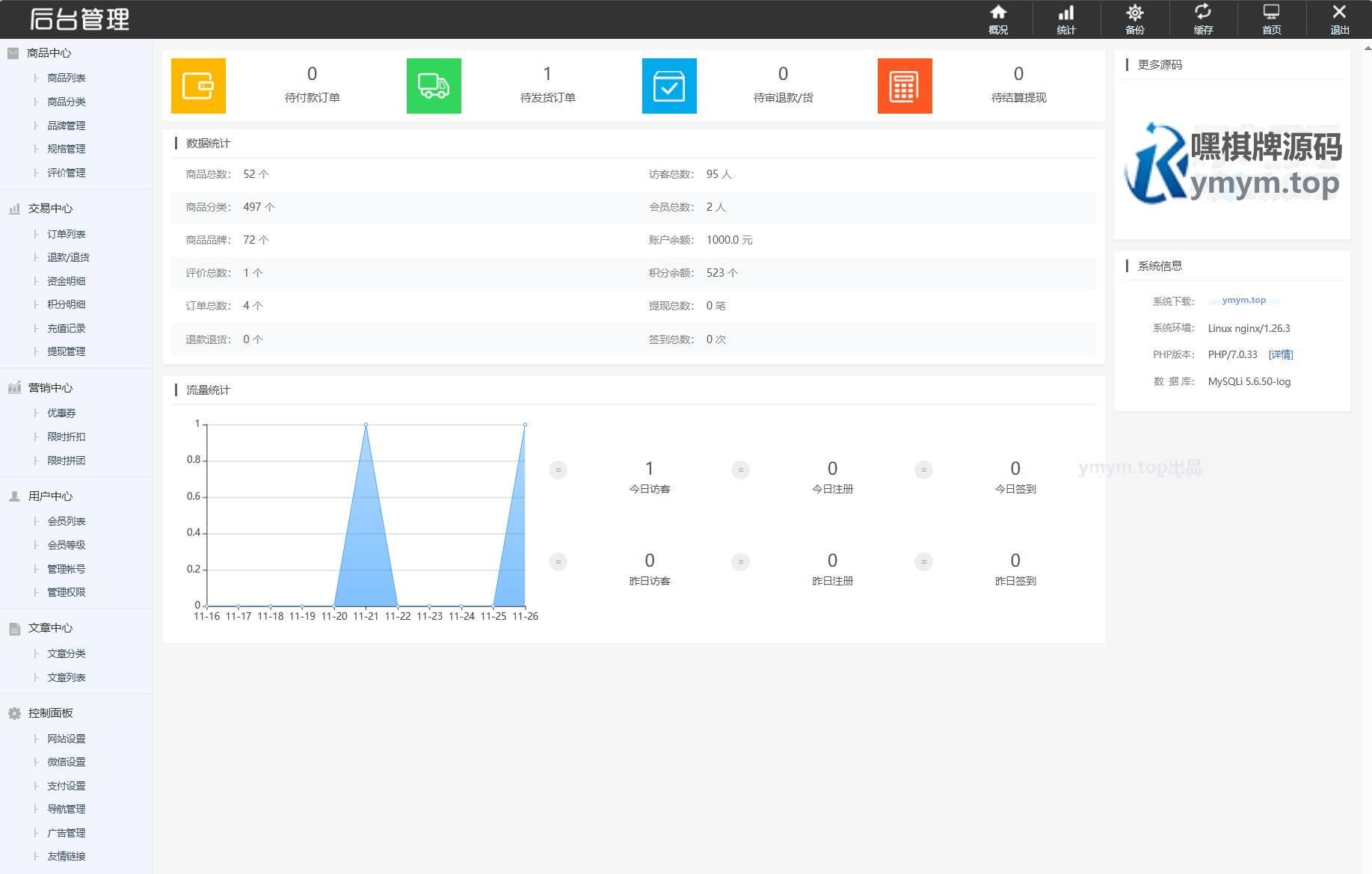1372x874 pixels.
Task: Click the 今日访客 count of 1
Action: 649,468
